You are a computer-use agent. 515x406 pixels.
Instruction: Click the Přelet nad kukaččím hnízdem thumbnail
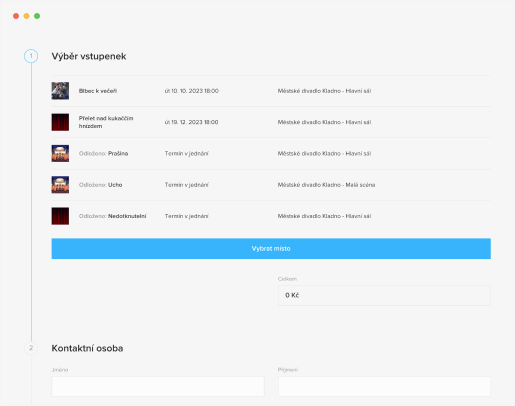coord(60,122)
